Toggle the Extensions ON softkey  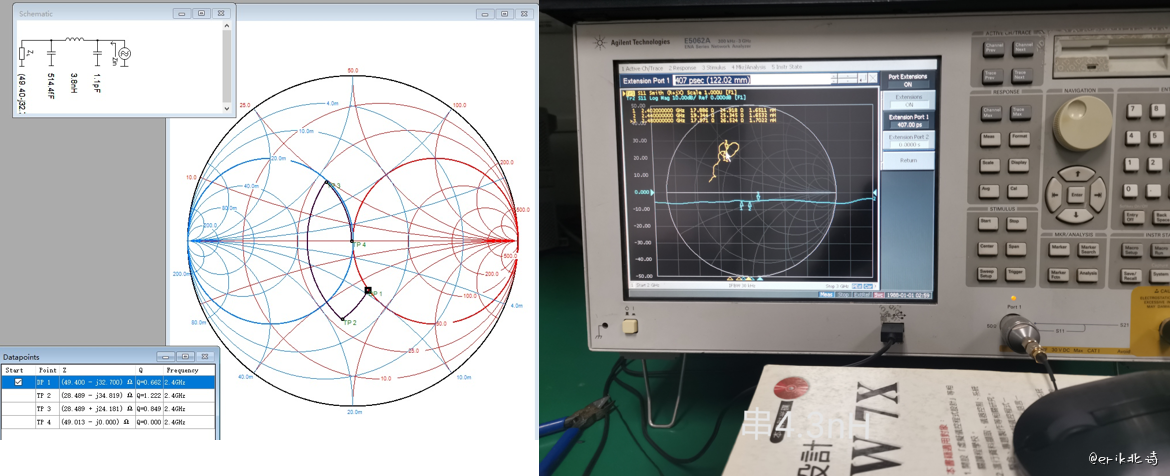[906, 100]
